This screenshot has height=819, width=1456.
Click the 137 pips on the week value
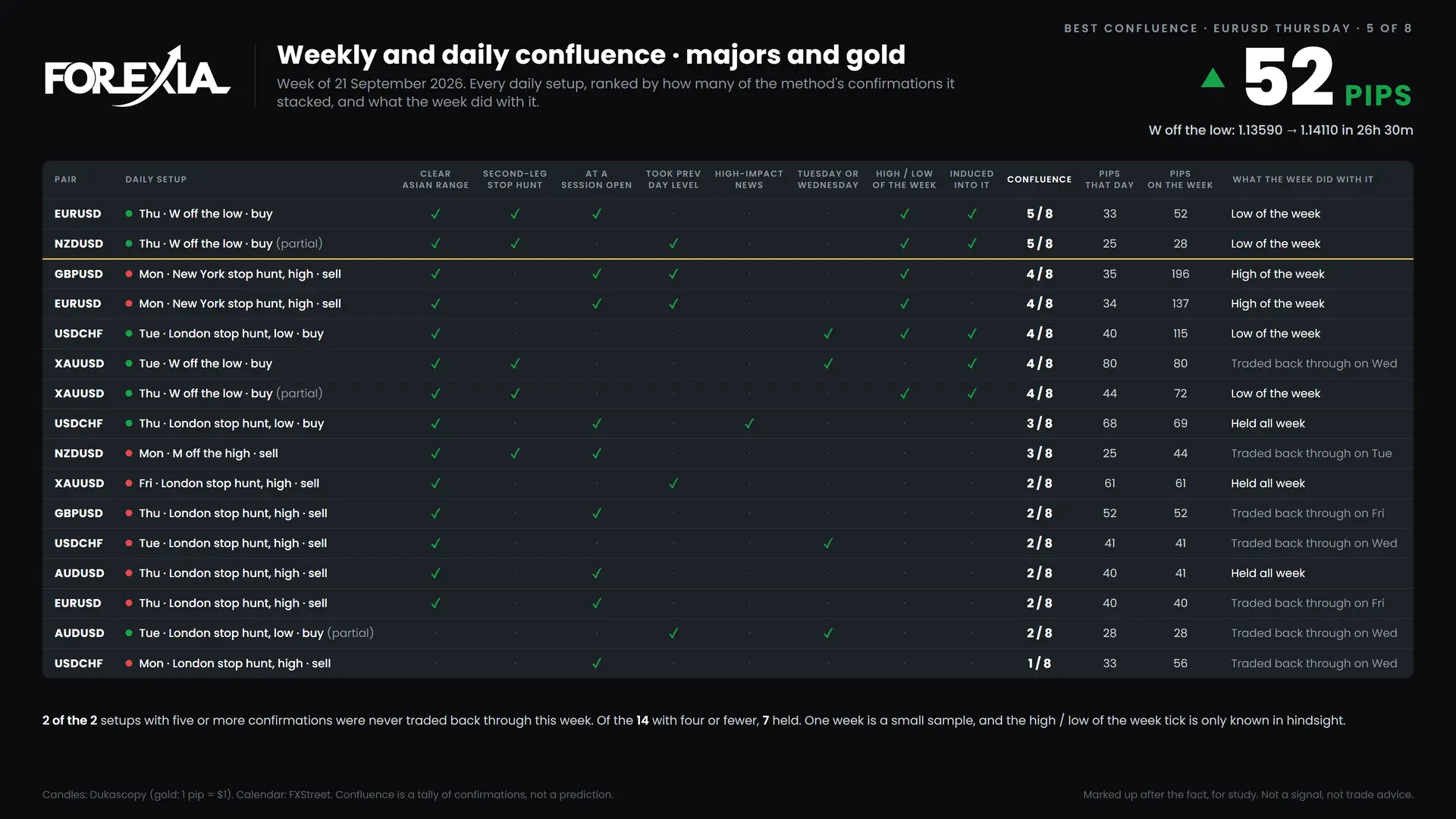pyautogui.click(x=1180, y=304)
